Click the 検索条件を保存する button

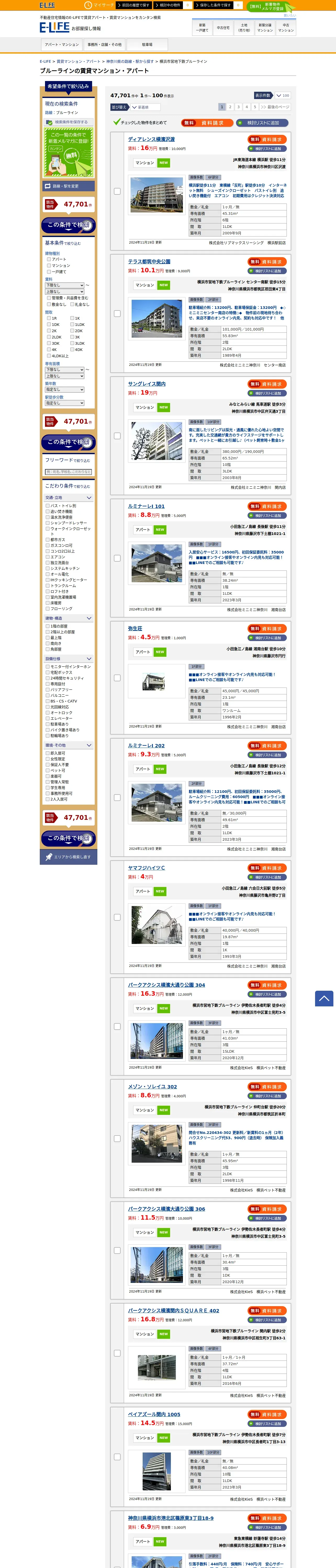69,122
